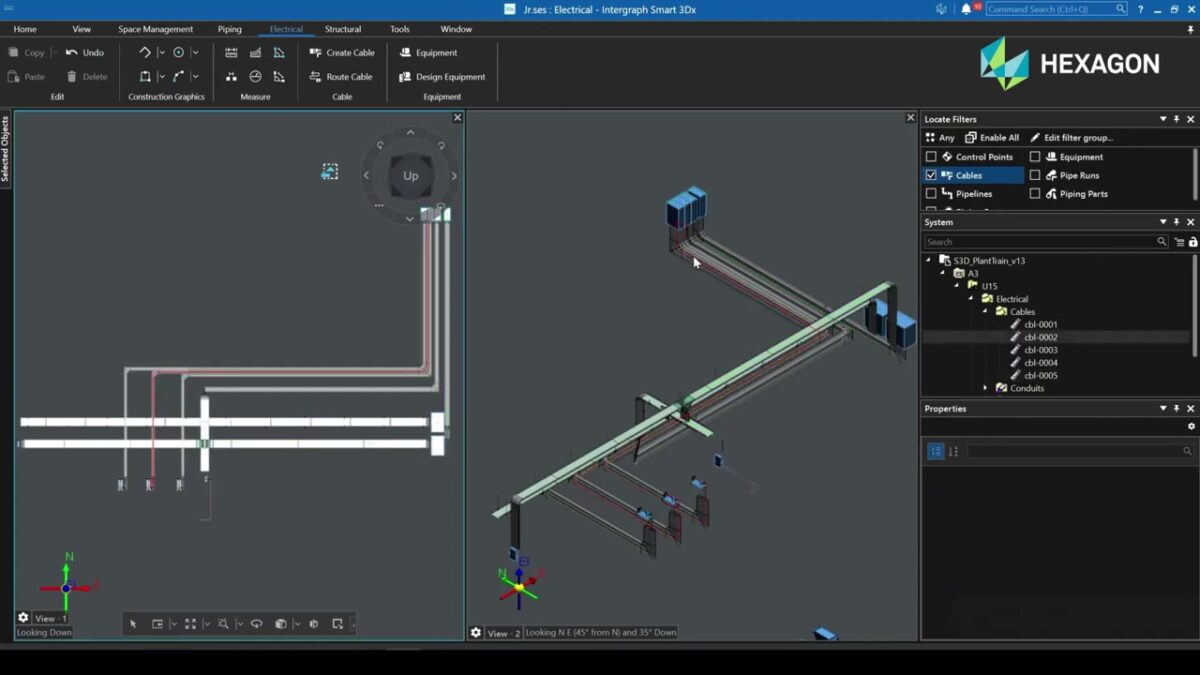
Task: Toggle categorized view in Properties panel
Action: tap(936, 452)
